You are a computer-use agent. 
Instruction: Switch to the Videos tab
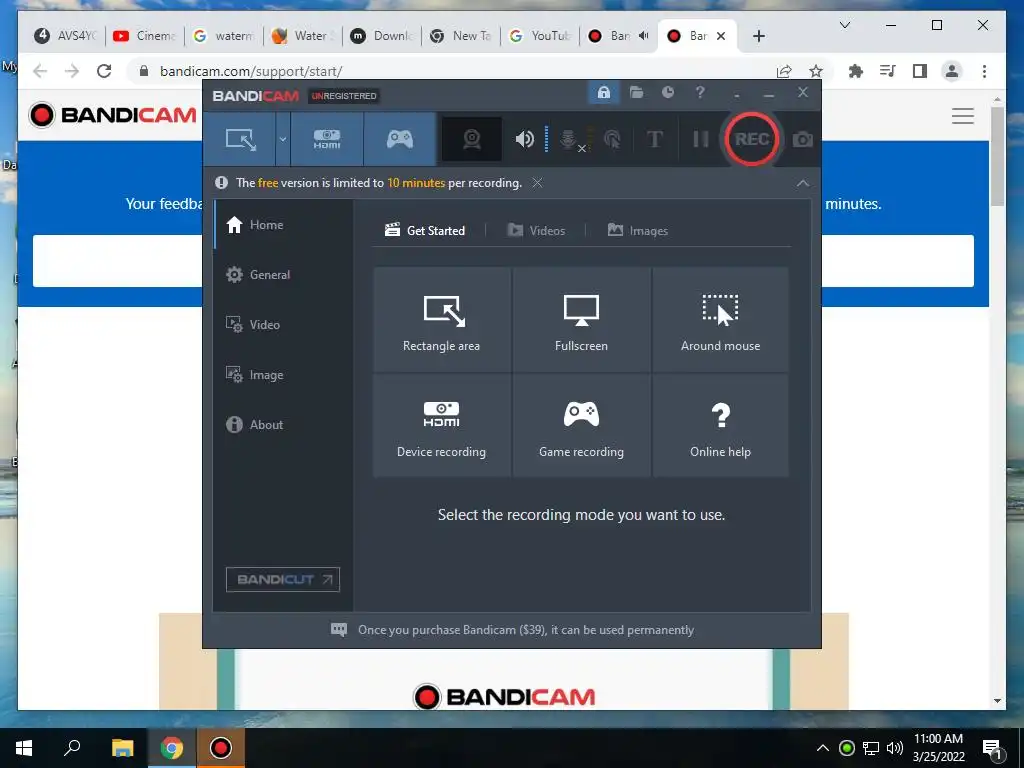pos(536,231)
